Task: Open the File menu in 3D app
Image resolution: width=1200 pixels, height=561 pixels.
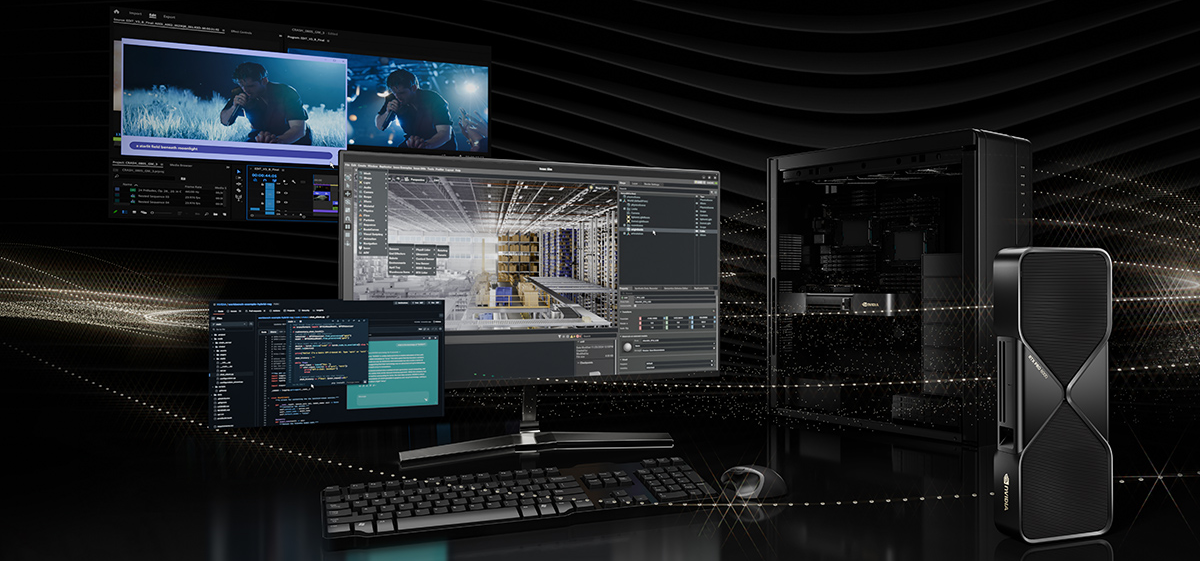Action: (x=346, y=165)
